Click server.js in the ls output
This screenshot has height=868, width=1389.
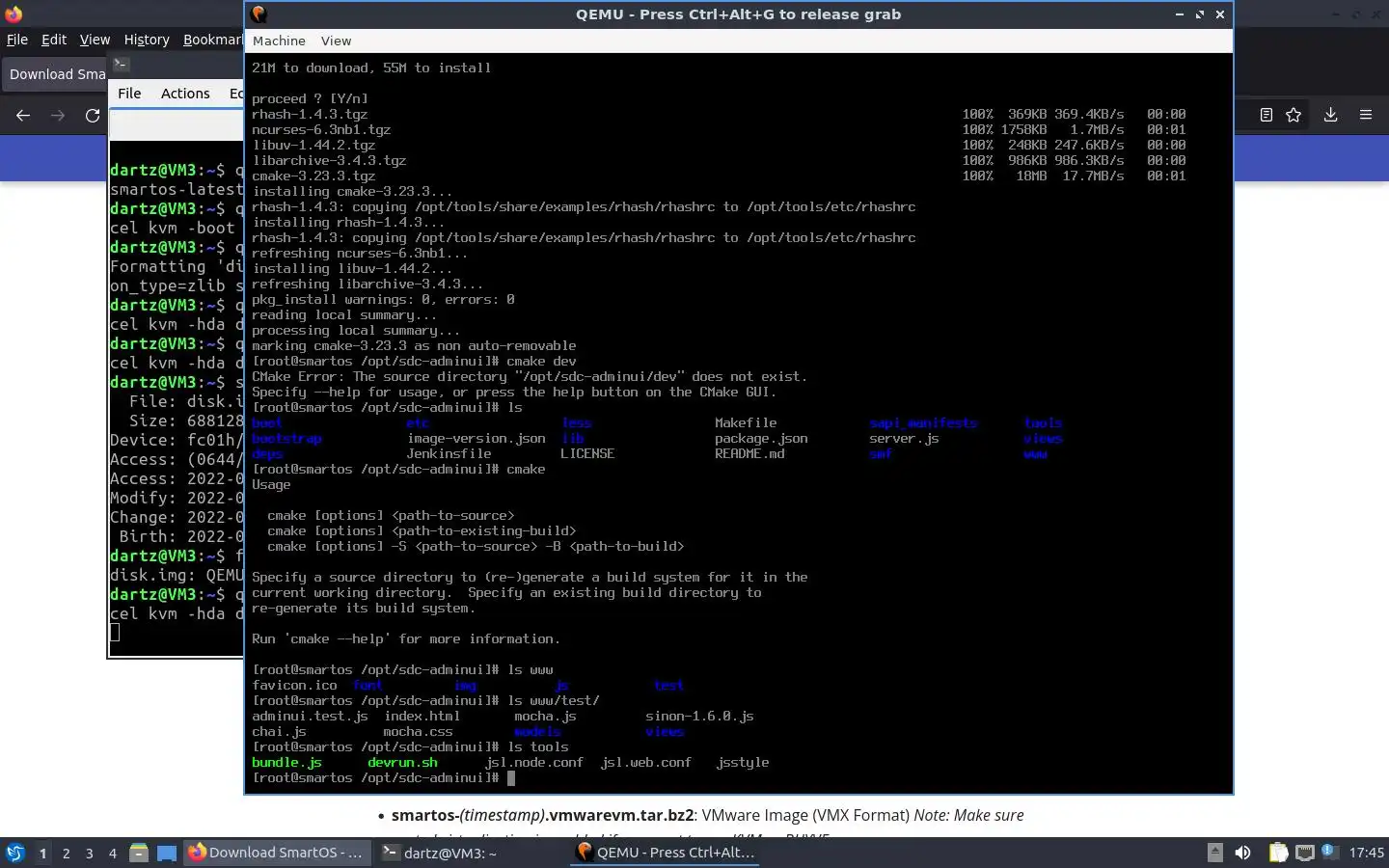pos(904,438)
